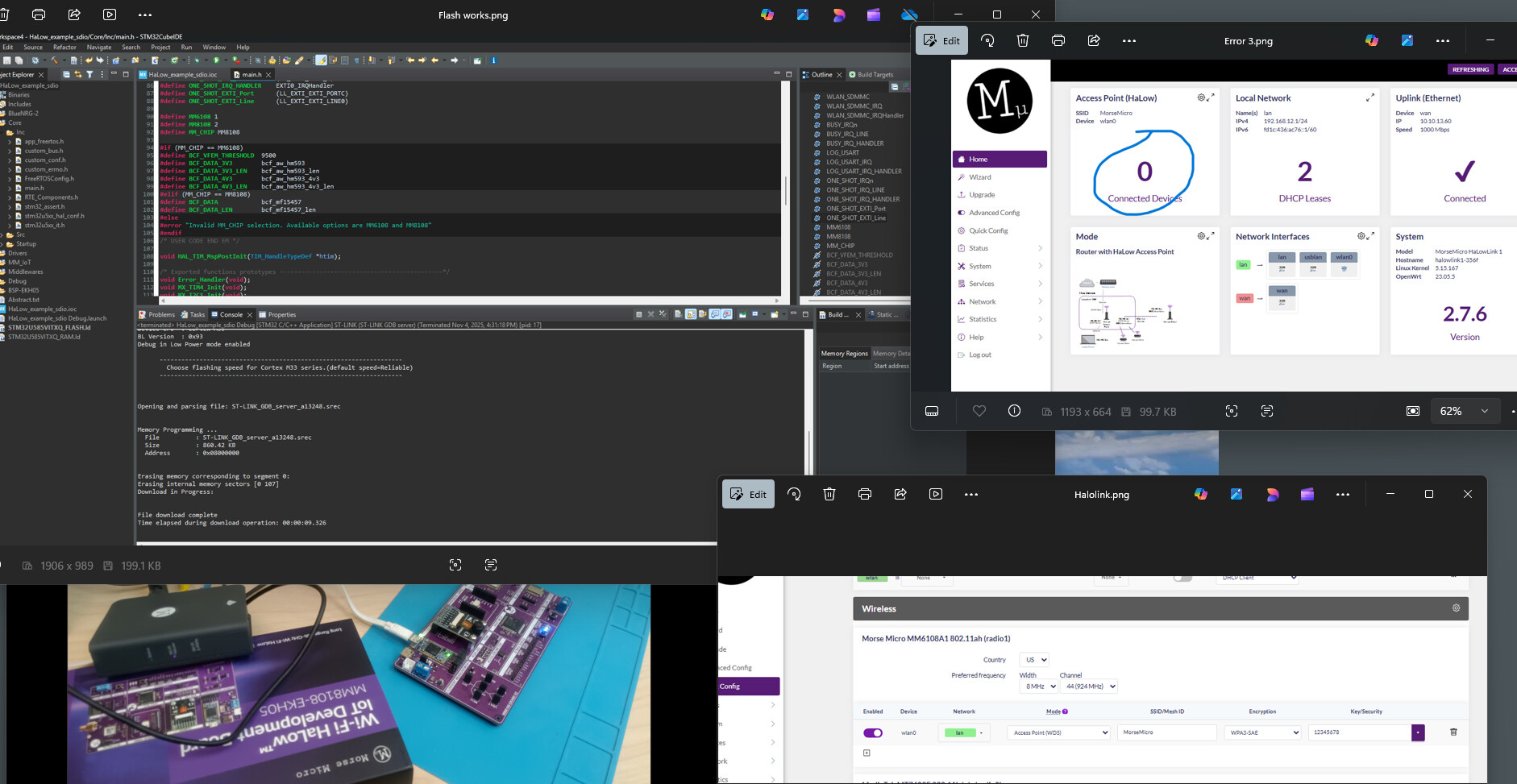
Task: Delete the wlan0 interface row with trash icon
Action: click(x=1453, y=732)
